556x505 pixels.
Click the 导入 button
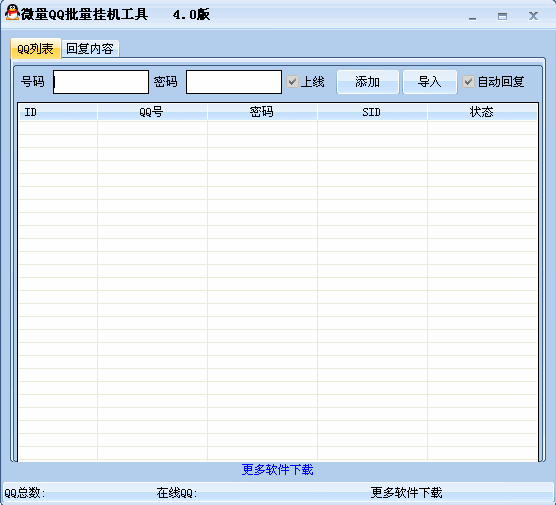click(429, 82)
